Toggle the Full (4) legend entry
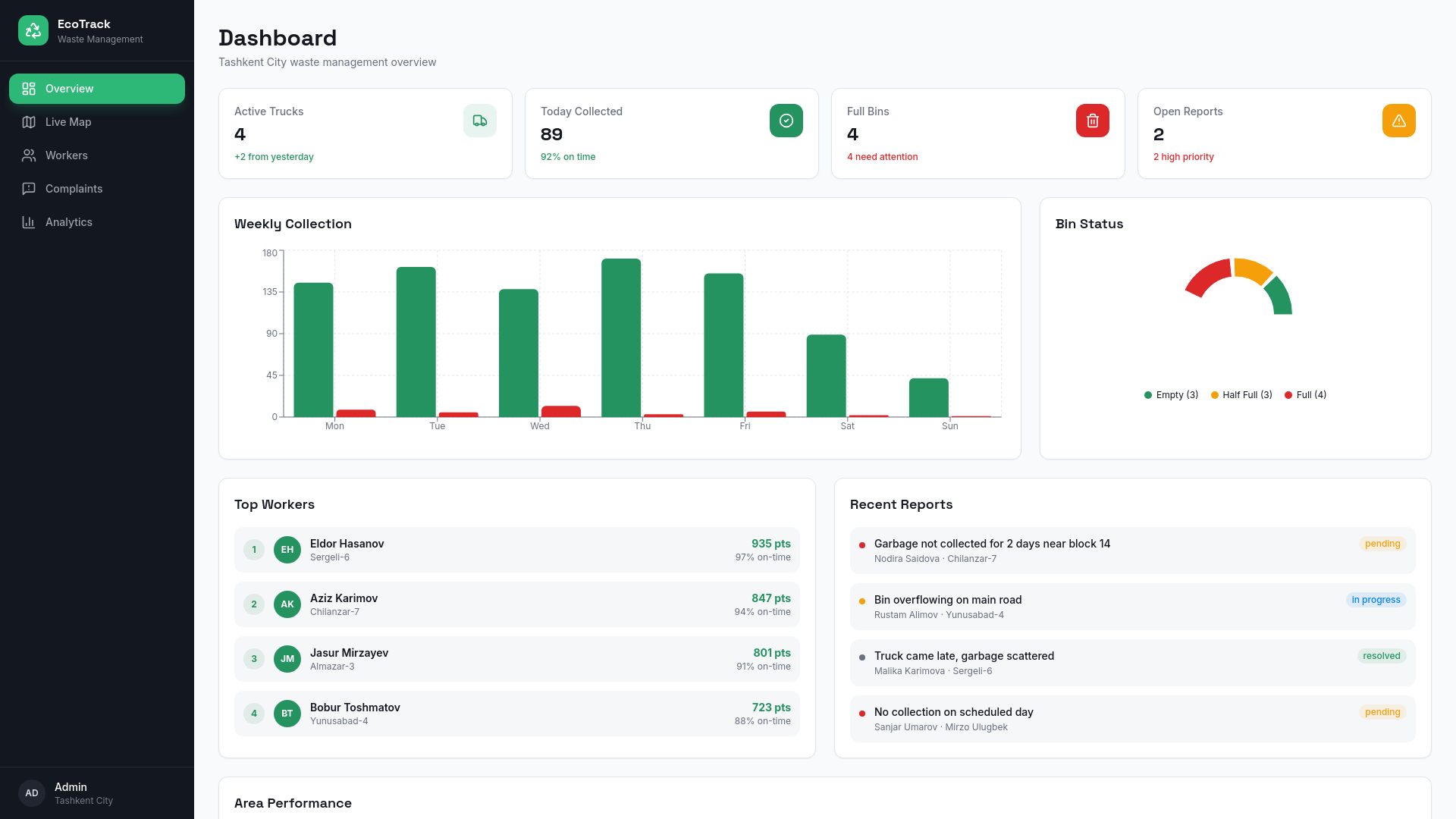 click(x=1305, y=395)
